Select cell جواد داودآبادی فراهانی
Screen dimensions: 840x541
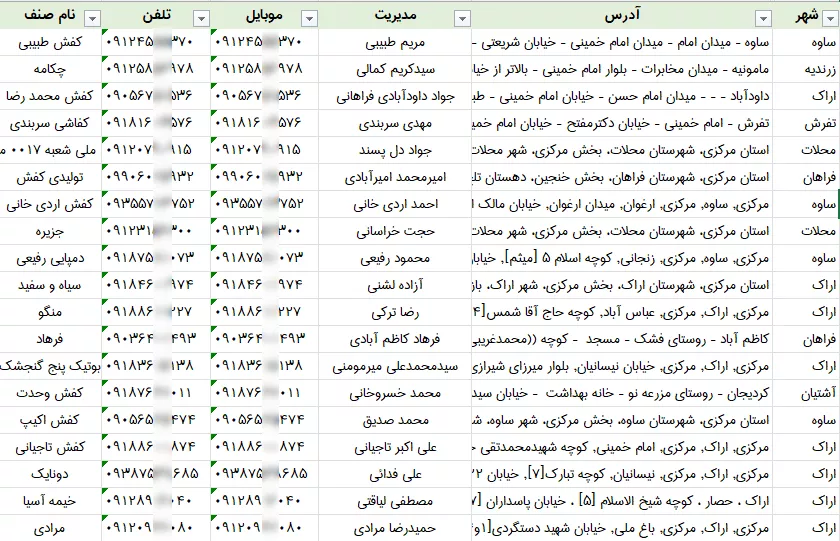pos(395,96)
